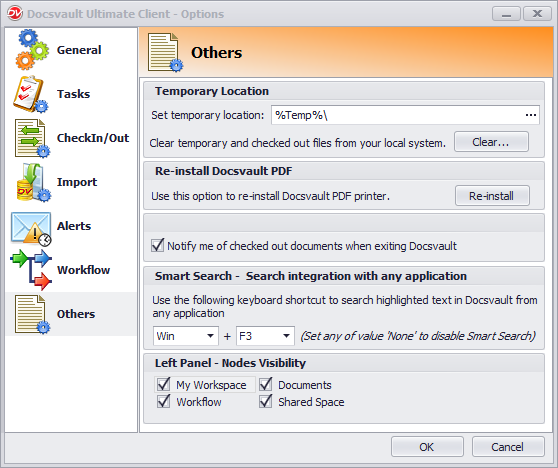Click the Others document icon in sidebar
Viewport: 558px width, 468px height.
[x=32, y=314]
